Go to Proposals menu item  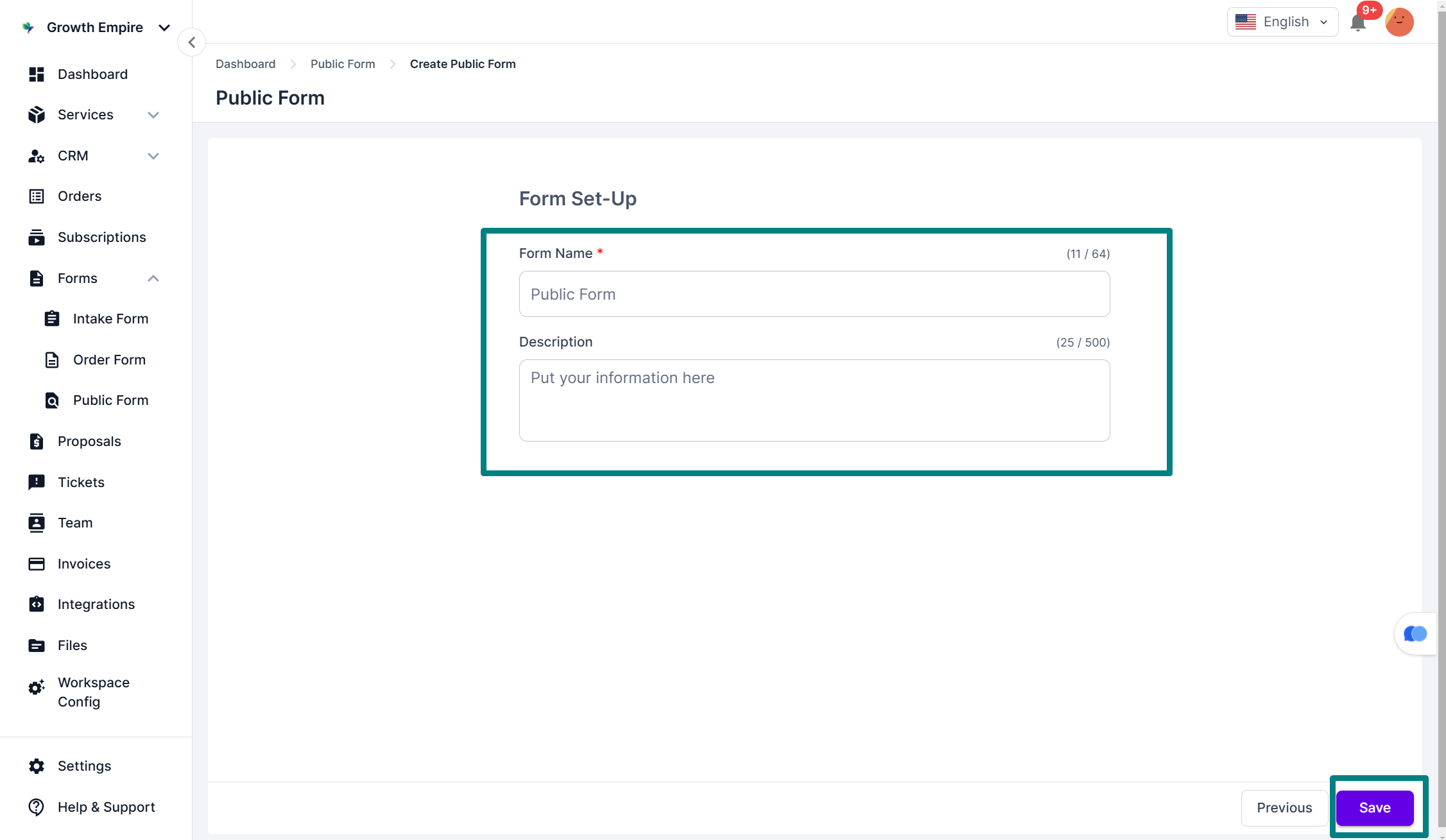89,441
